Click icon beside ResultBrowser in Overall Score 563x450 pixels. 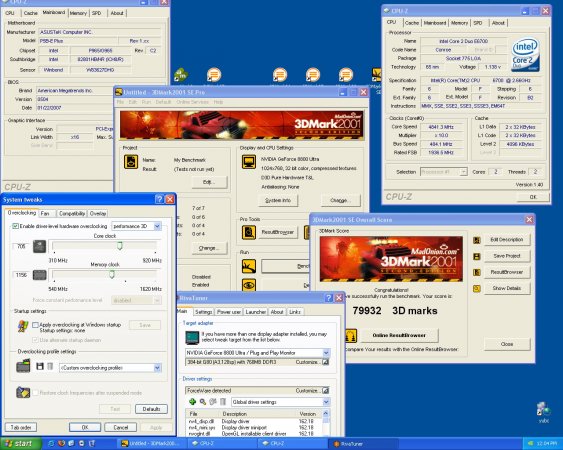(x=477, y=273)
